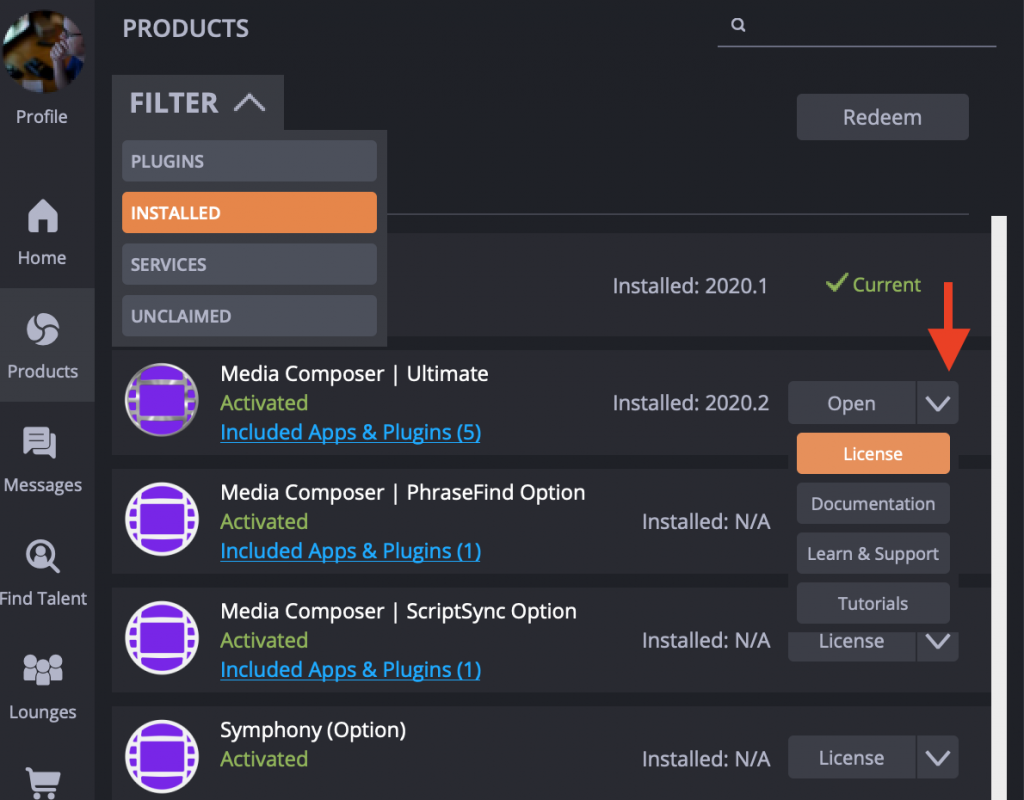Select the Products sidebar icon
The height and width of the screenshot is (800, 1024).
coord(43,329)
